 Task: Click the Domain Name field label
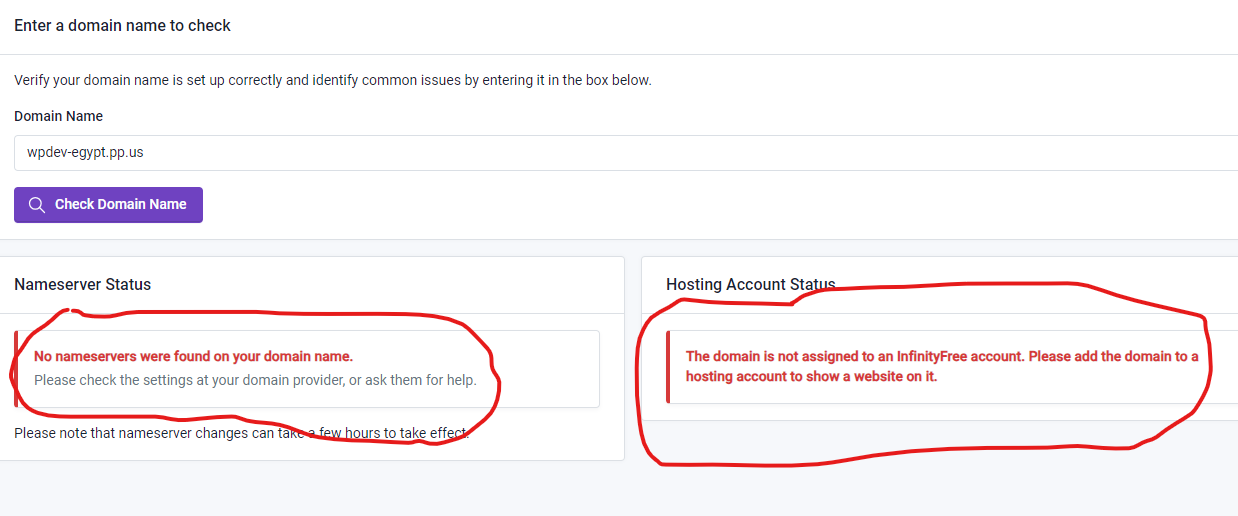58,116
